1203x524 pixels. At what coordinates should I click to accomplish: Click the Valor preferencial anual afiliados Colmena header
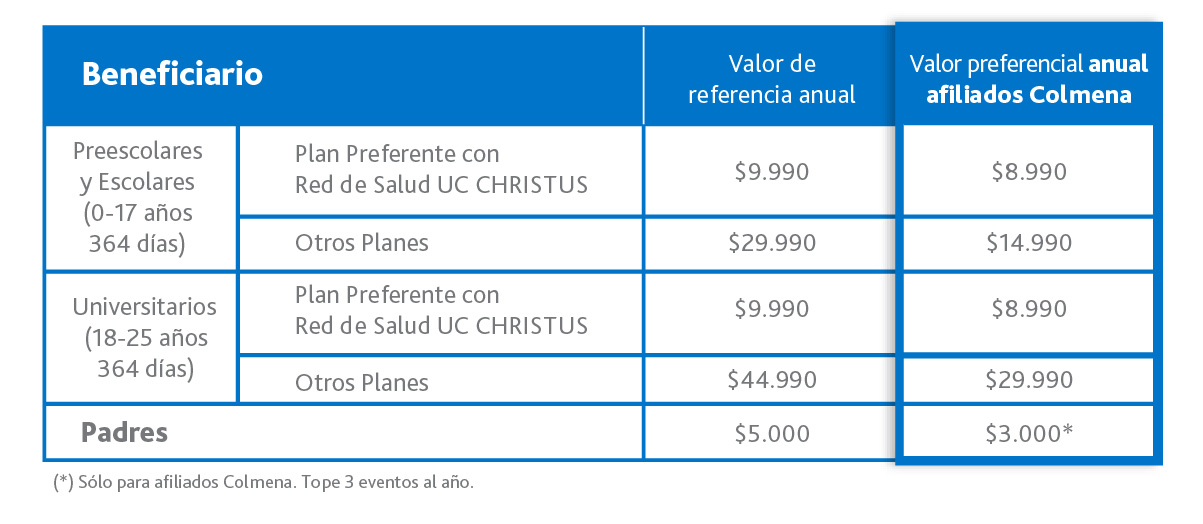coord(1028,80)
